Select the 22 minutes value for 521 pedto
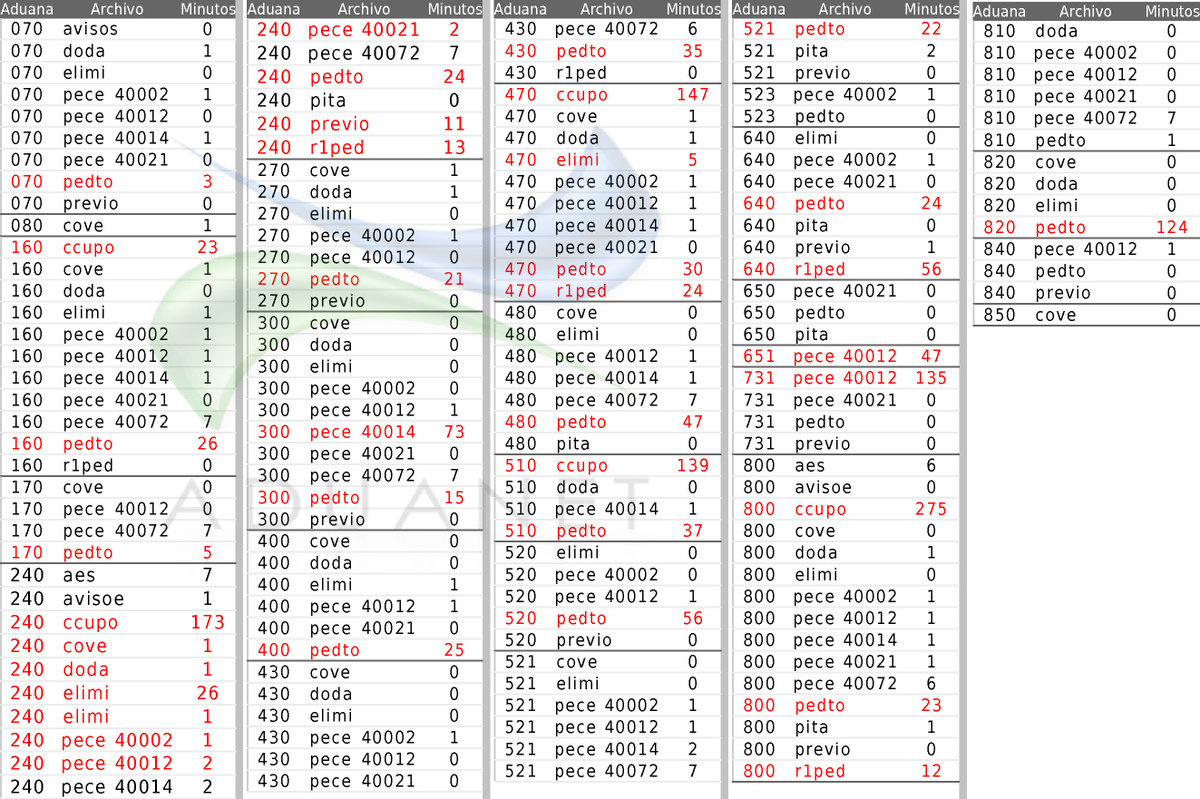Screen dimensions: 1200x799 [931, 29]
